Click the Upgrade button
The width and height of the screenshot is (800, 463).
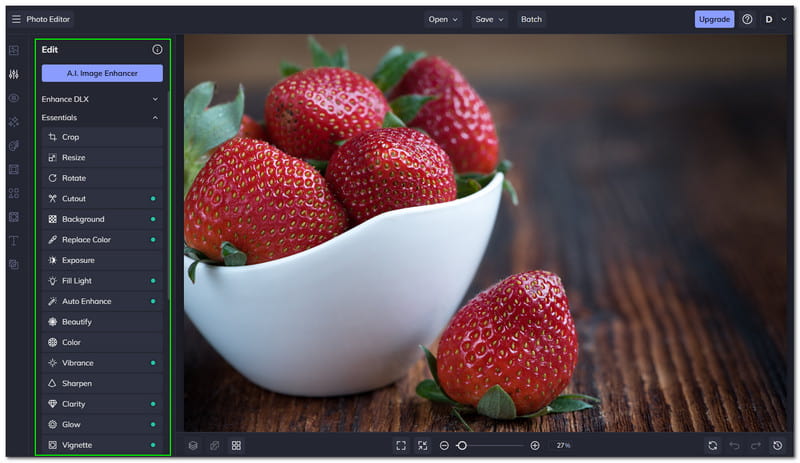coord(714,19)
